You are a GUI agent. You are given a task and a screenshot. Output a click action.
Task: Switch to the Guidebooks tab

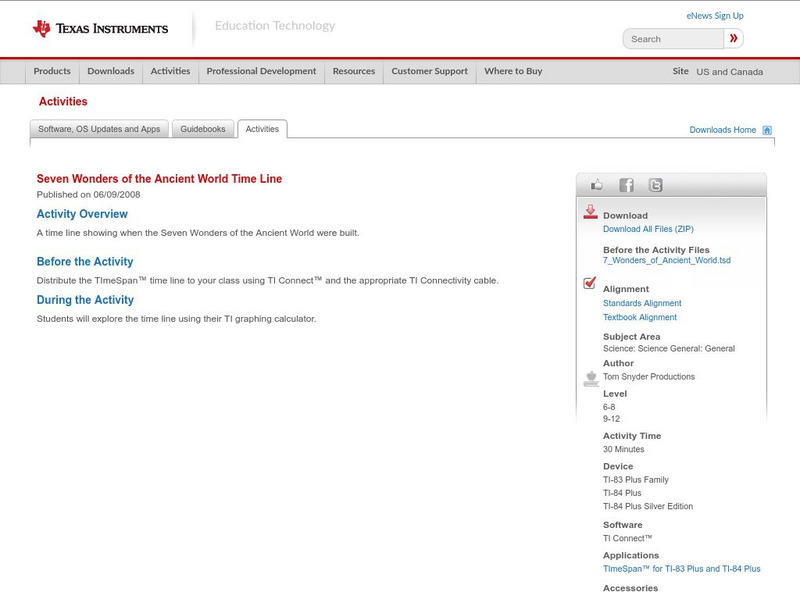click(204, 129)
